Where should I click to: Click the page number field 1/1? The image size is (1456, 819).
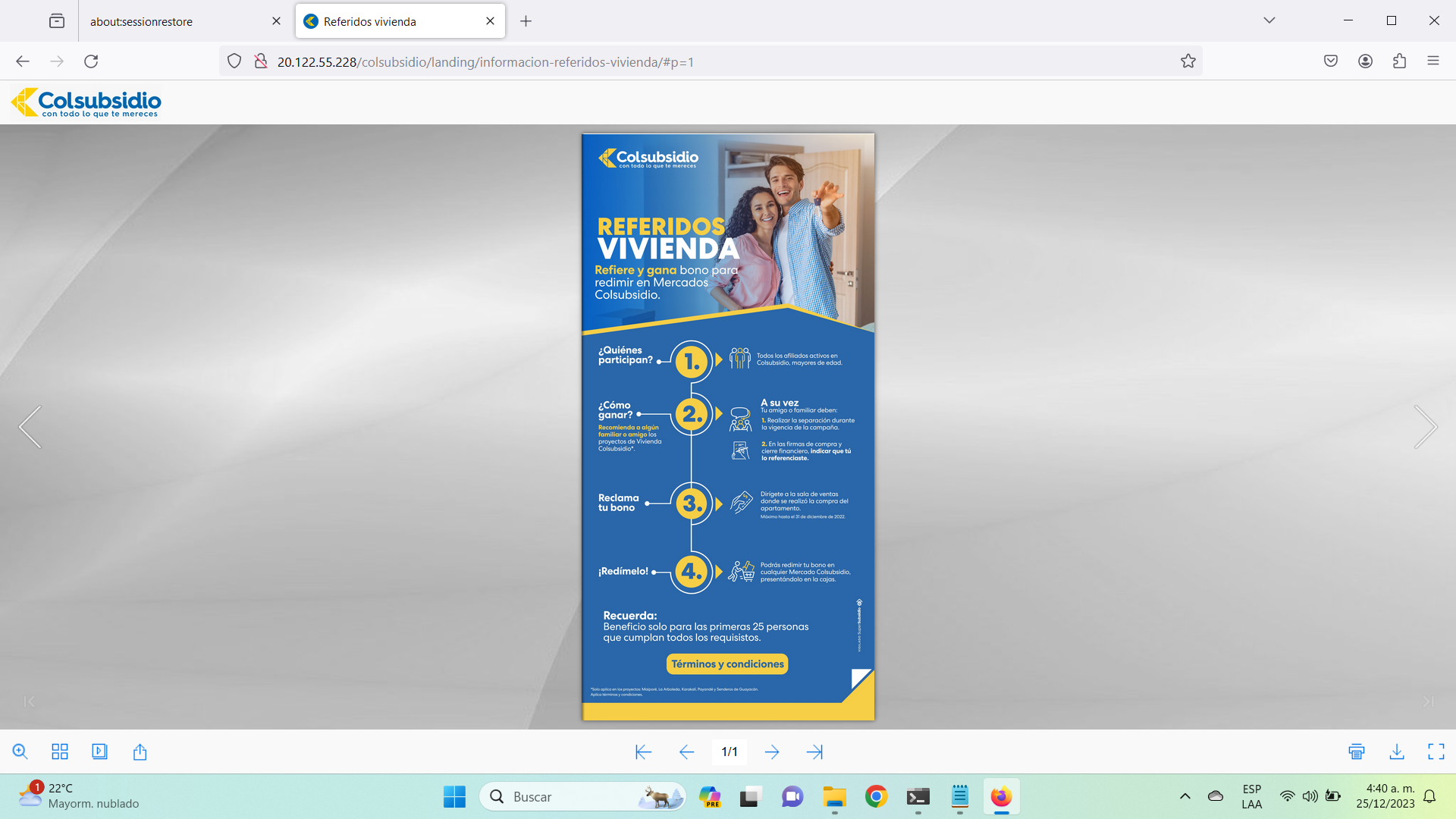coord(729,752)
